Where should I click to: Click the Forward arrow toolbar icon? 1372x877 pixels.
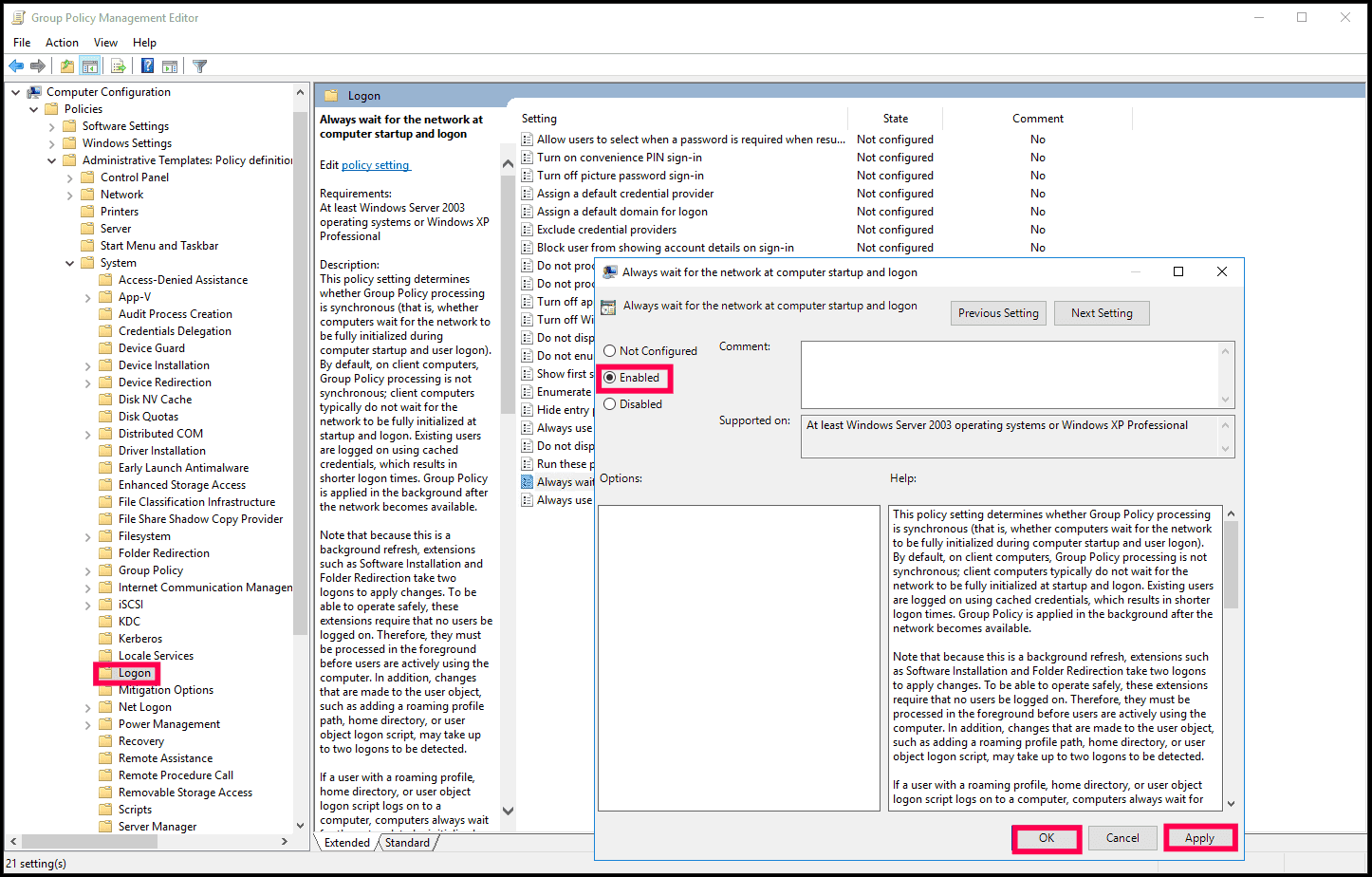38,66
